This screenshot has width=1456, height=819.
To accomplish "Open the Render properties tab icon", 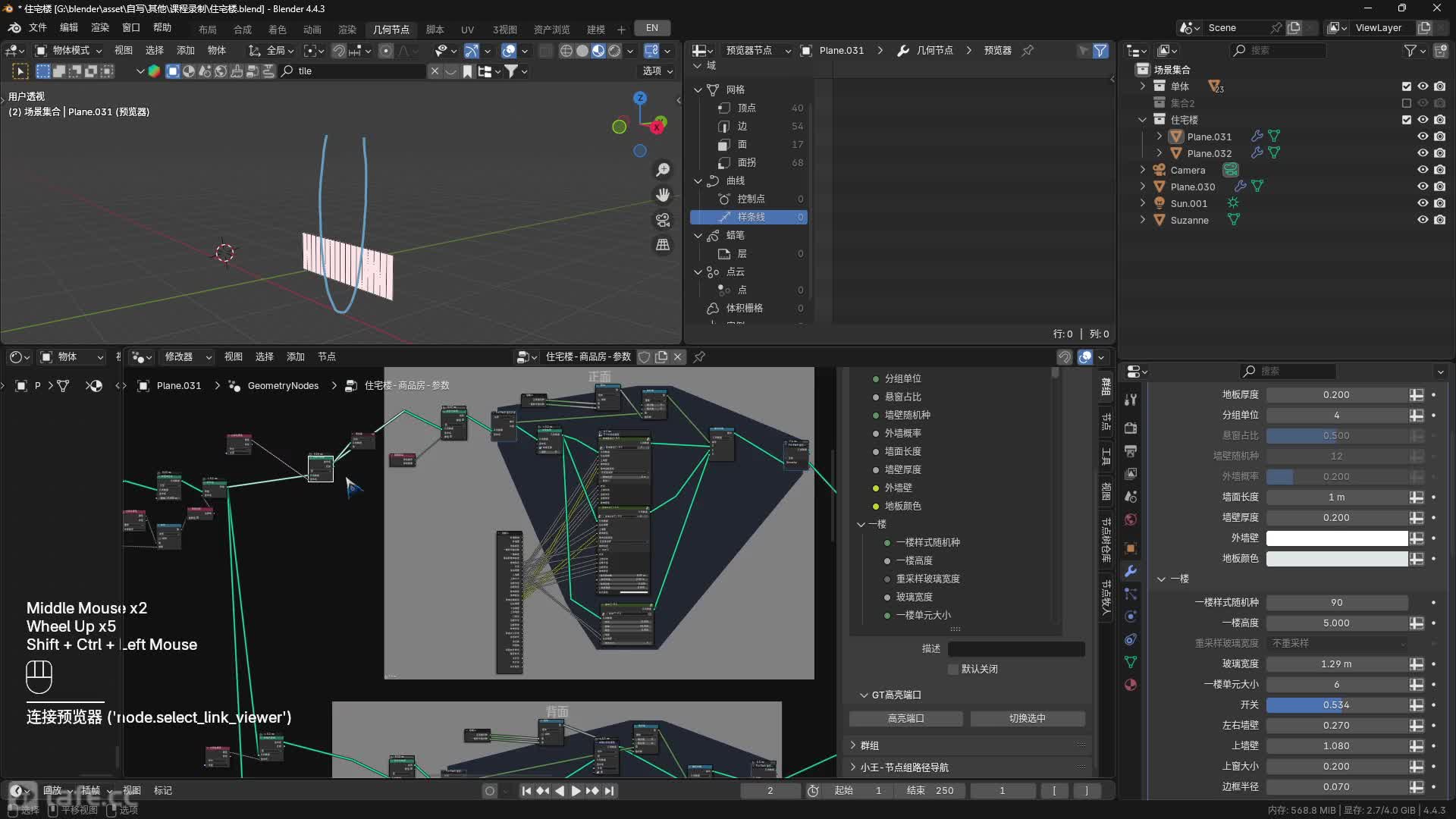I will pos(1131,428).
